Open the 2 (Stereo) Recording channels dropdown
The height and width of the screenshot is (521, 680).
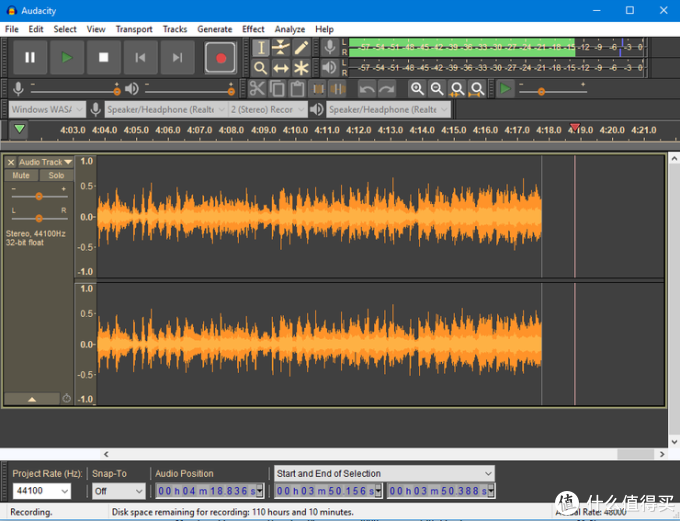pyautogui.click(x=268, y=109)
